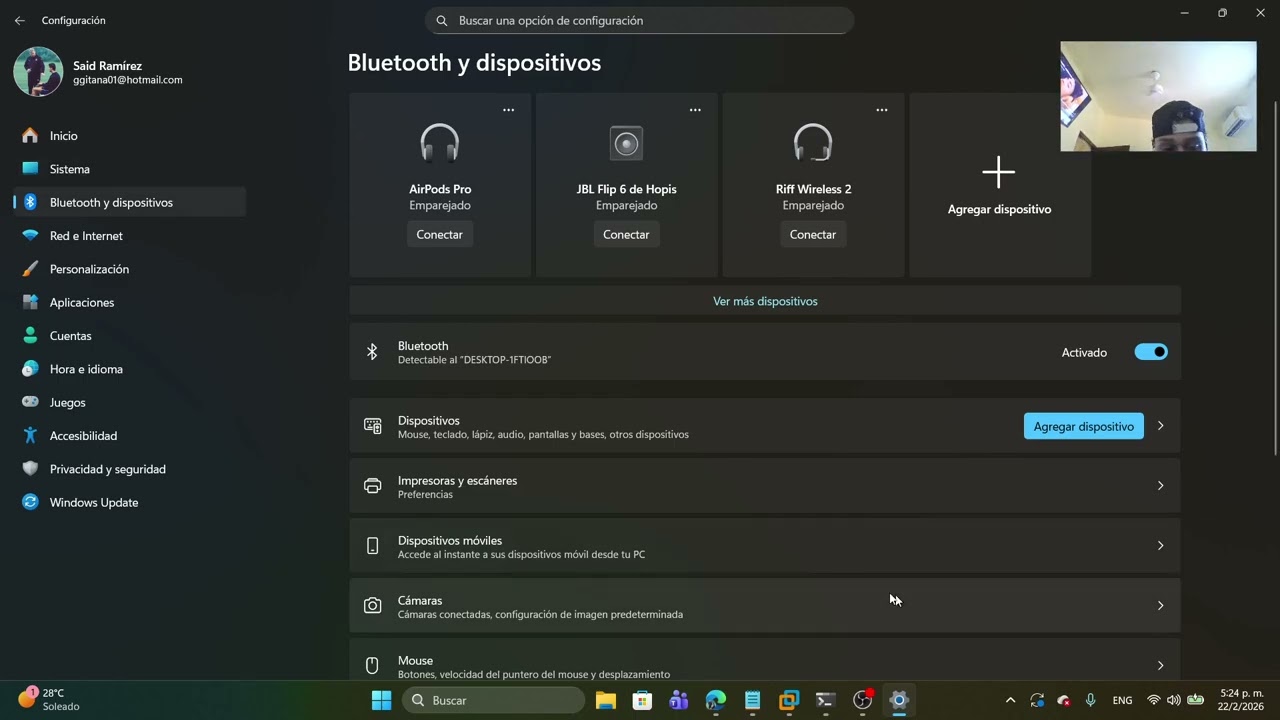This screenshot has width=1280, height=720.
Task: Click the webcam overlay preview
Action: click(x=1158, y=96)
